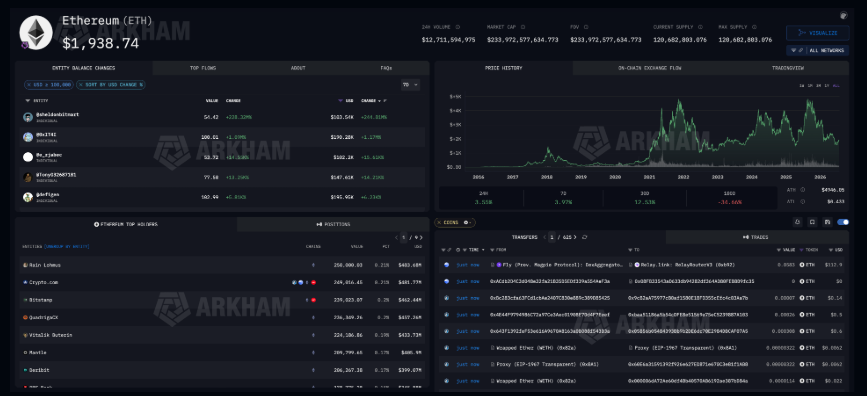Click the Market Cap info icon
Image resolution: width=867 pixels, height=396 pixels.
point(523,27)
